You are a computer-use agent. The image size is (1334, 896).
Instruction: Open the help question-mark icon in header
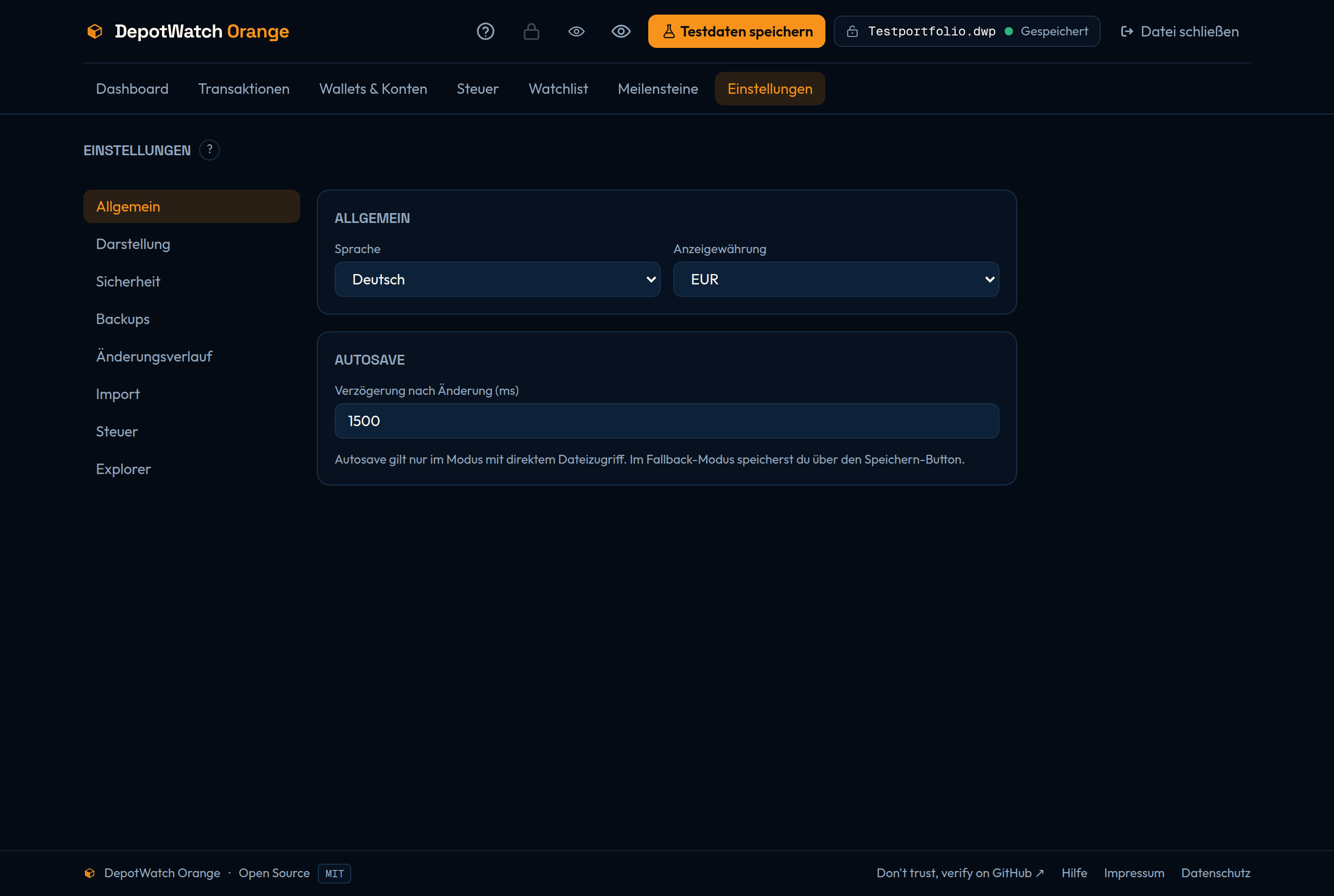485,31
